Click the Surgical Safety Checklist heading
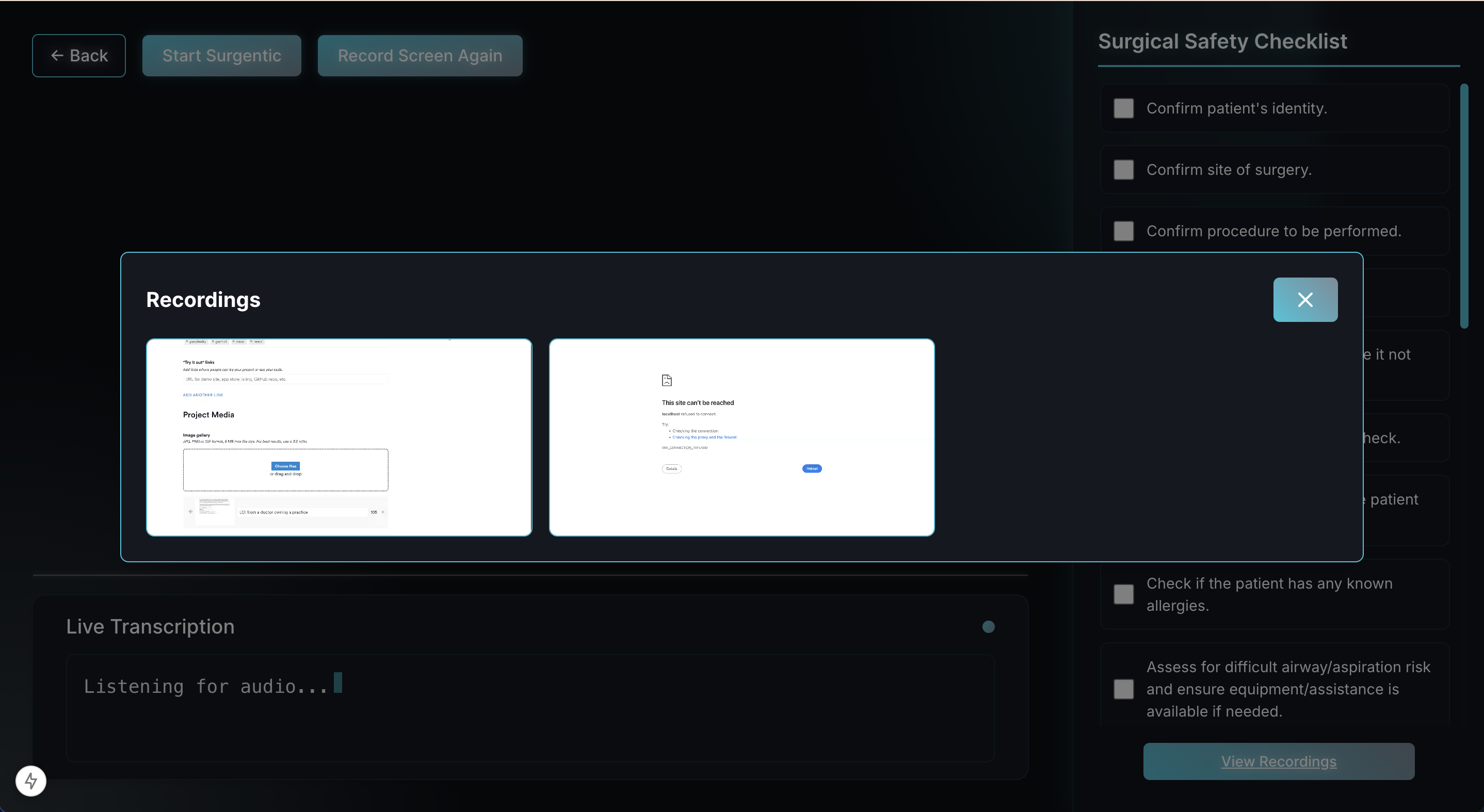 click(1222, 41)
